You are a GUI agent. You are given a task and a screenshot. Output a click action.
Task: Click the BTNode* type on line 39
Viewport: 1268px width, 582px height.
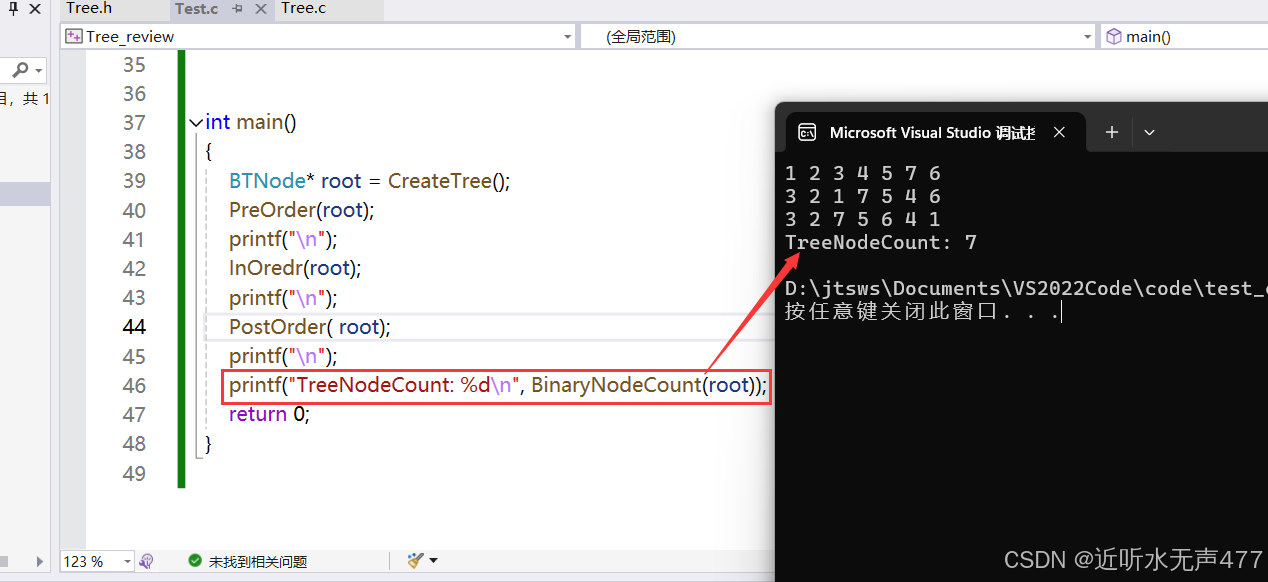pyautogui.click(x=272, y=181)
